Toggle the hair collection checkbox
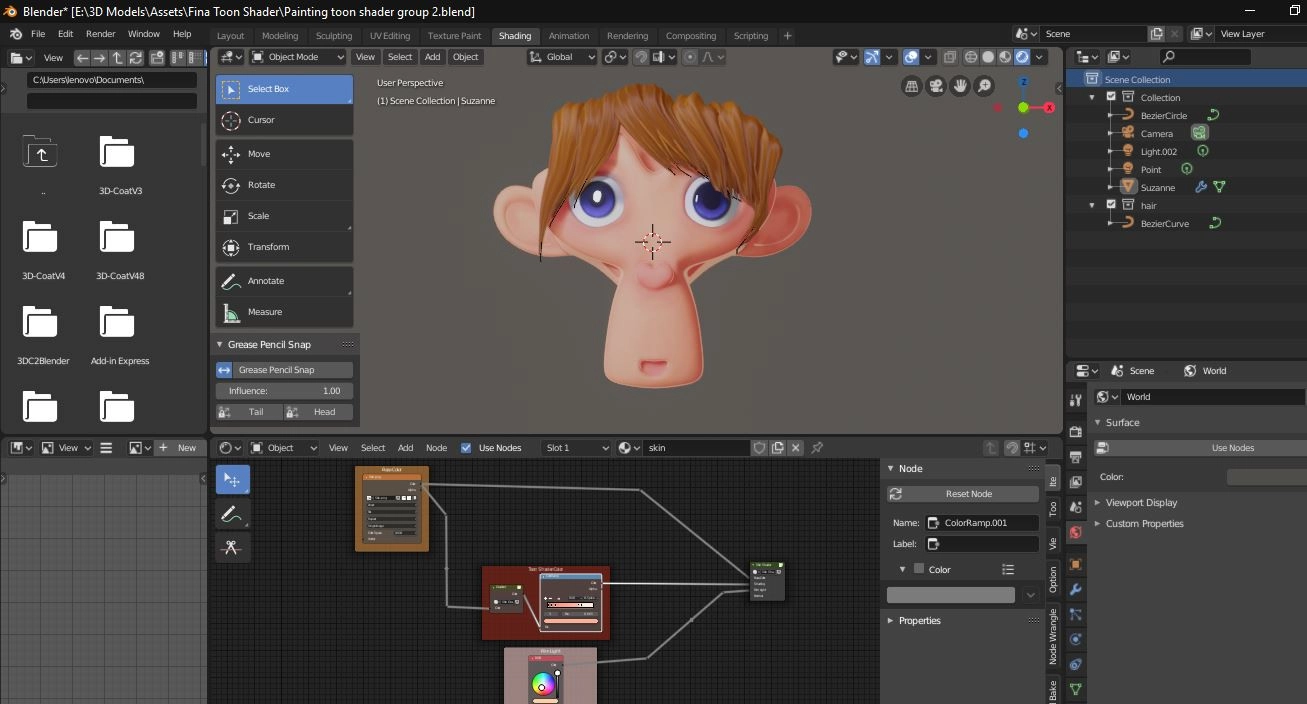This screenshot has height=704, width=1307. (x=1111, y=205)
